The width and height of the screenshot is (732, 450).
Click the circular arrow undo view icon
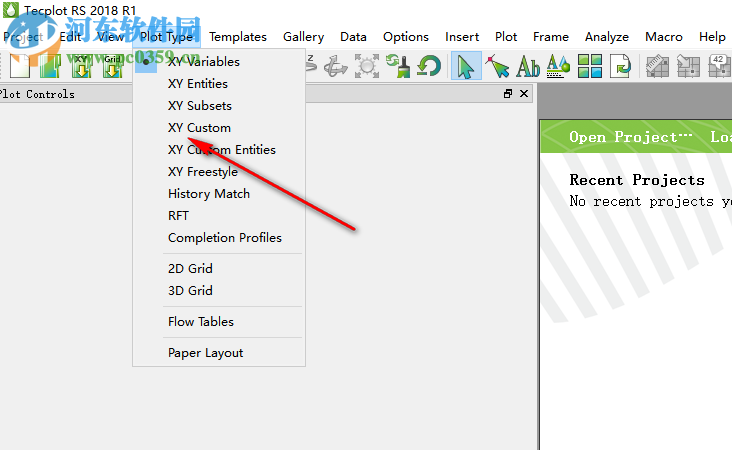tap(429, 66)
